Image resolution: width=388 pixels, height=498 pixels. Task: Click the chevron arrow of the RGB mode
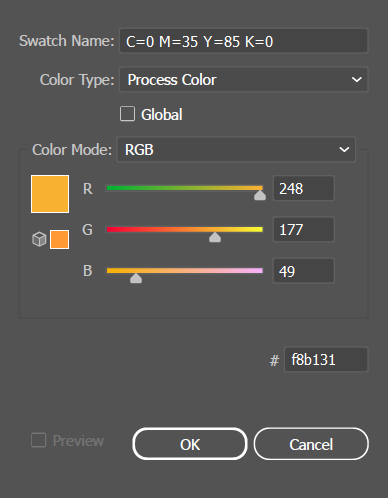[344, 150]
